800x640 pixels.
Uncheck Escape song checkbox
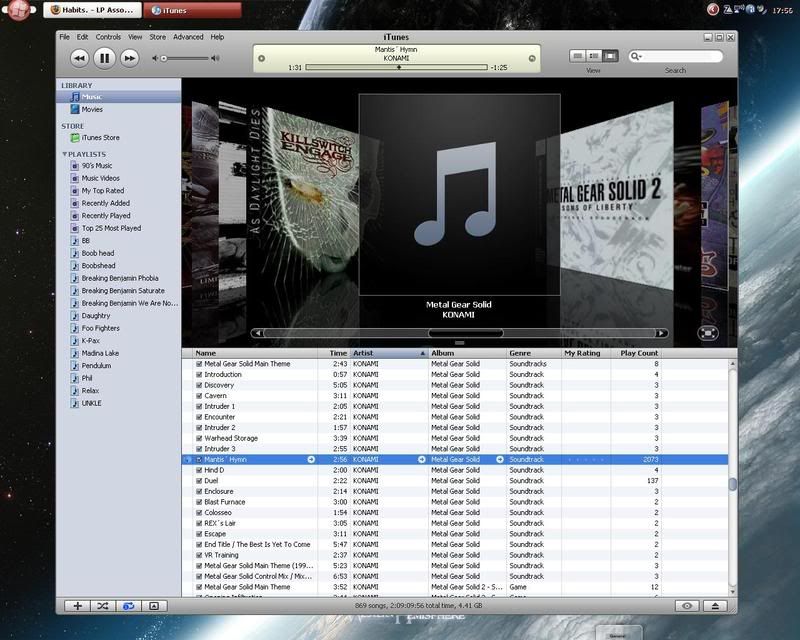(x=199, y=534)
